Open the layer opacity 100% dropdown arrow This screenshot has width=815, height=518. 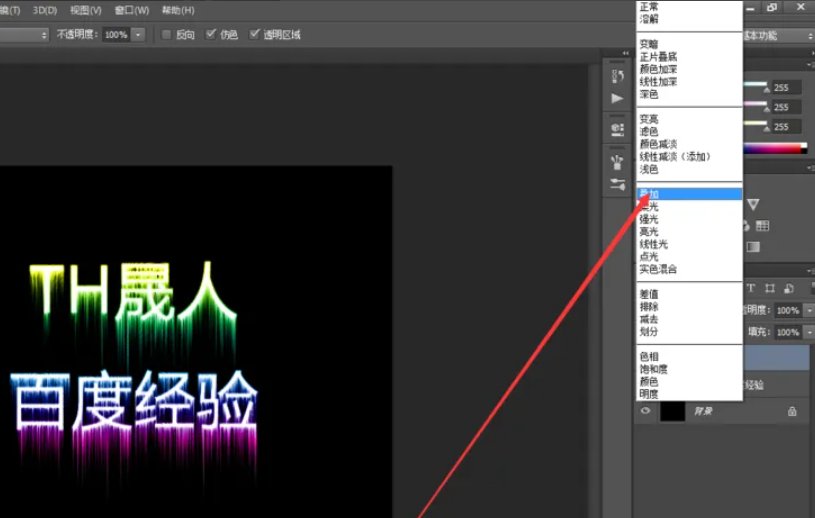click(x=809, y=310)
